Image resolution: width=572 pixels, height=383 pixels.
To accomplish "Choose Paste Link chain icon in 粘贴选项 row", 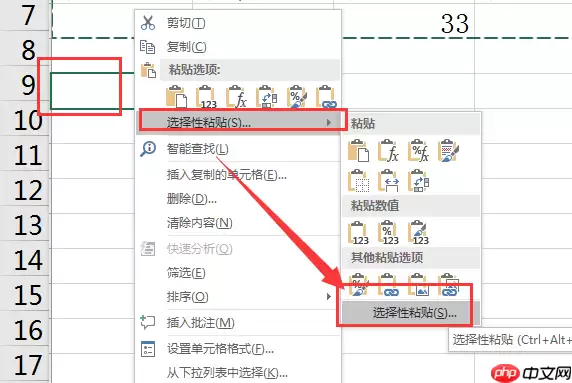I will click(x=326, y=97).
